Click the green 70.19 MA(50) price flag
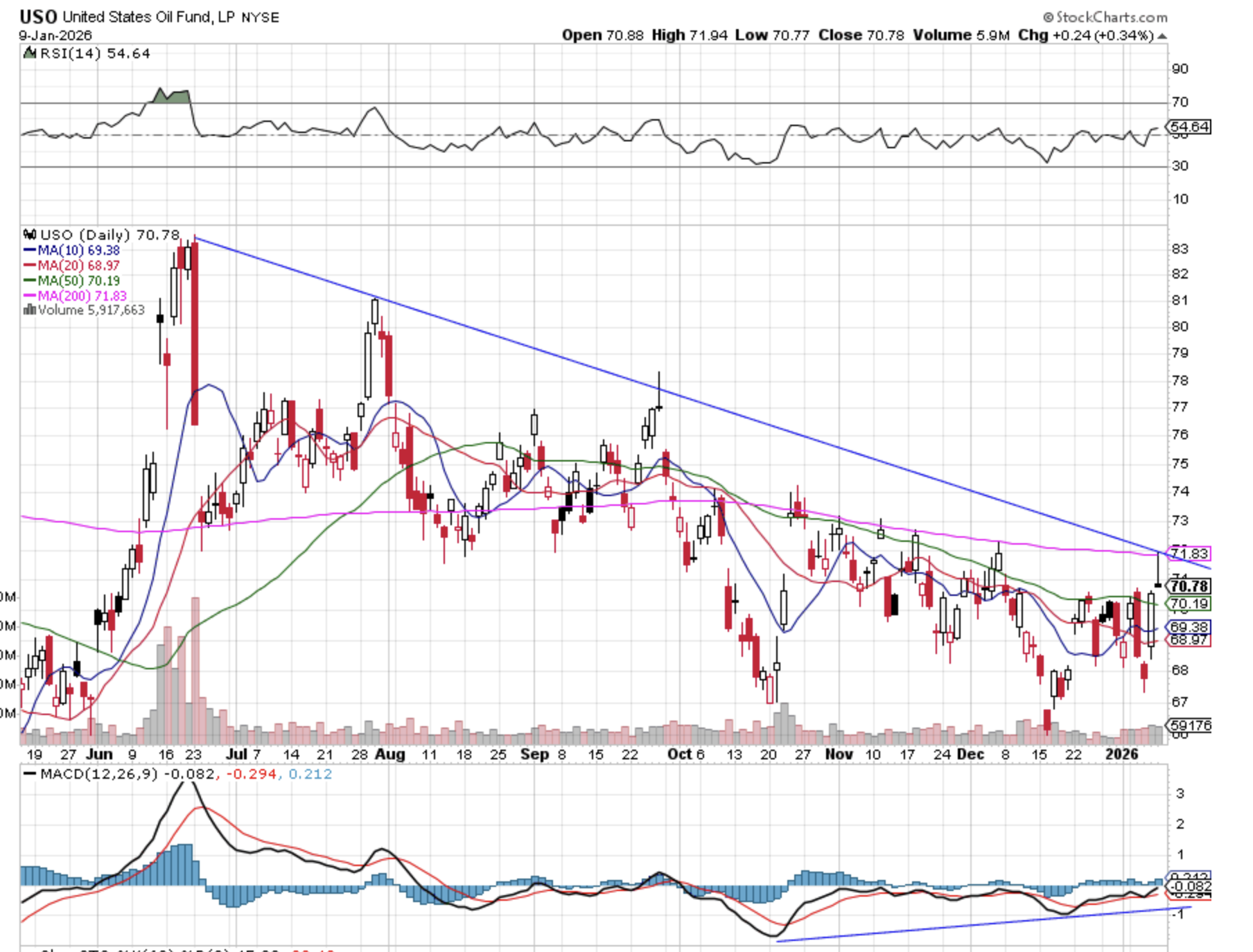The image size is (1253, 952). pos(1189,603)
